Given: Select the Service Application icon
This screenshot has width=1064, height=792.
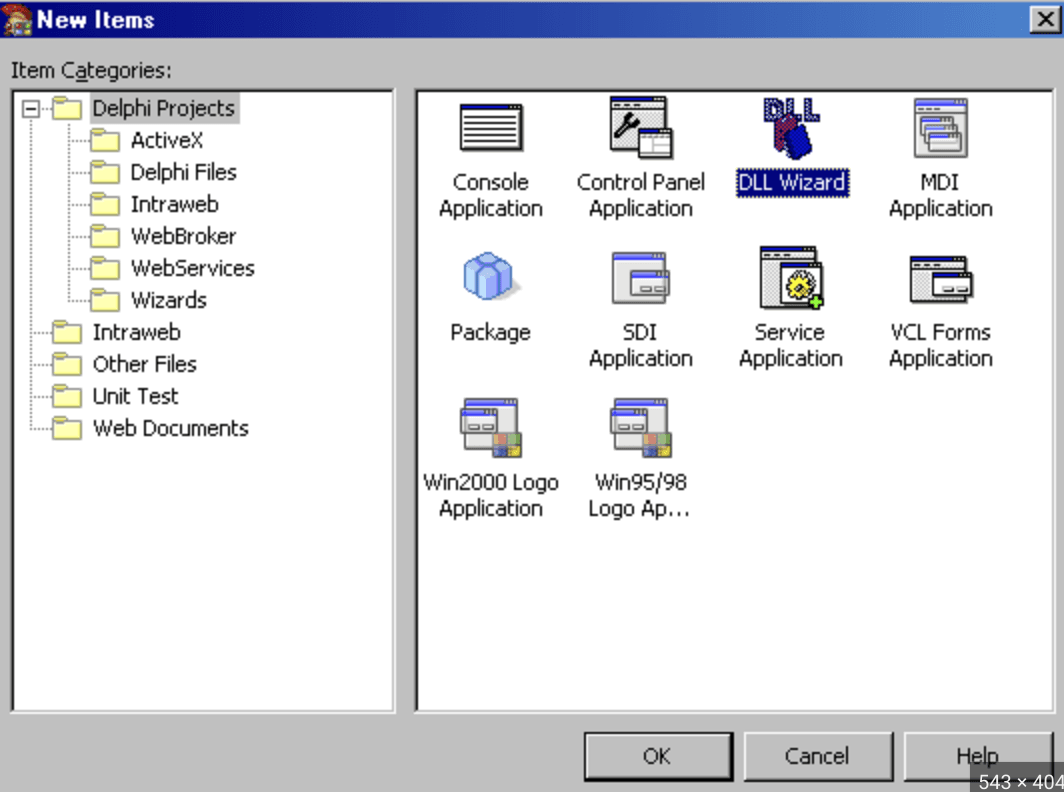Looking at the screenshot, I should pyautogui.click(x=791, y=278).
